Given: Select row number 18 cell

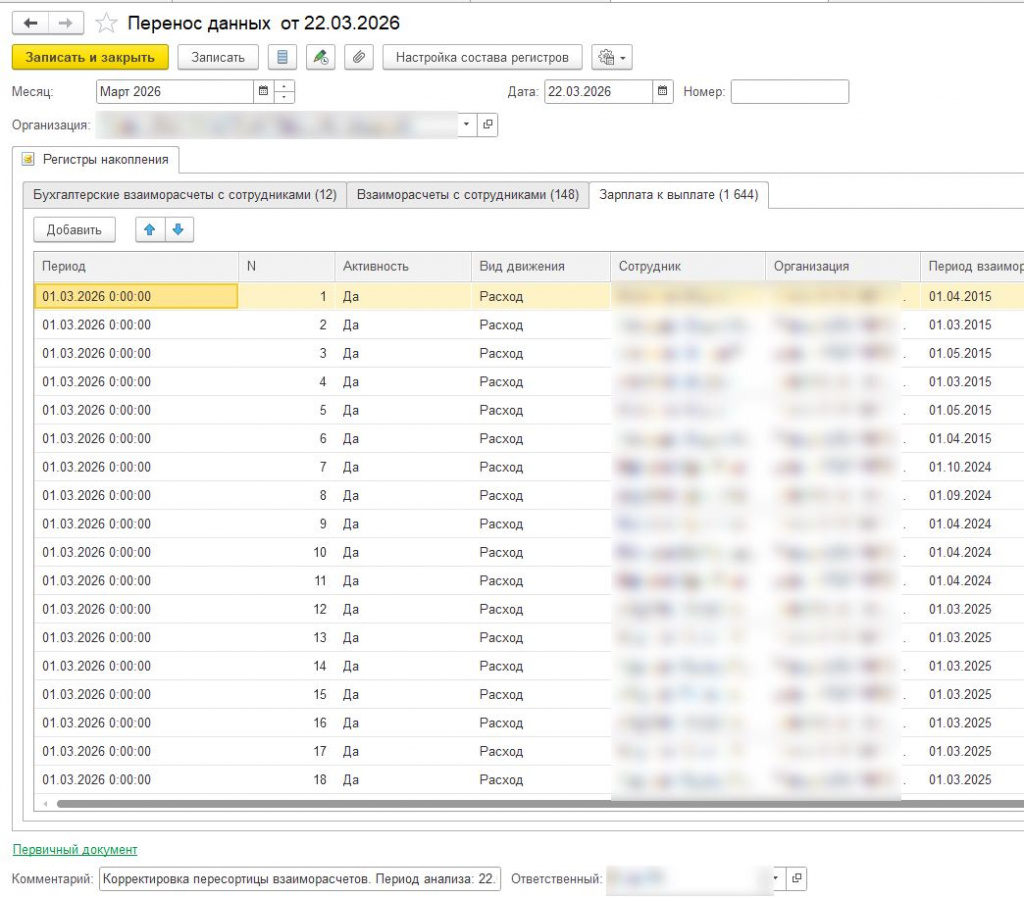Looking at the screenshot, I should tap(287, 779).
